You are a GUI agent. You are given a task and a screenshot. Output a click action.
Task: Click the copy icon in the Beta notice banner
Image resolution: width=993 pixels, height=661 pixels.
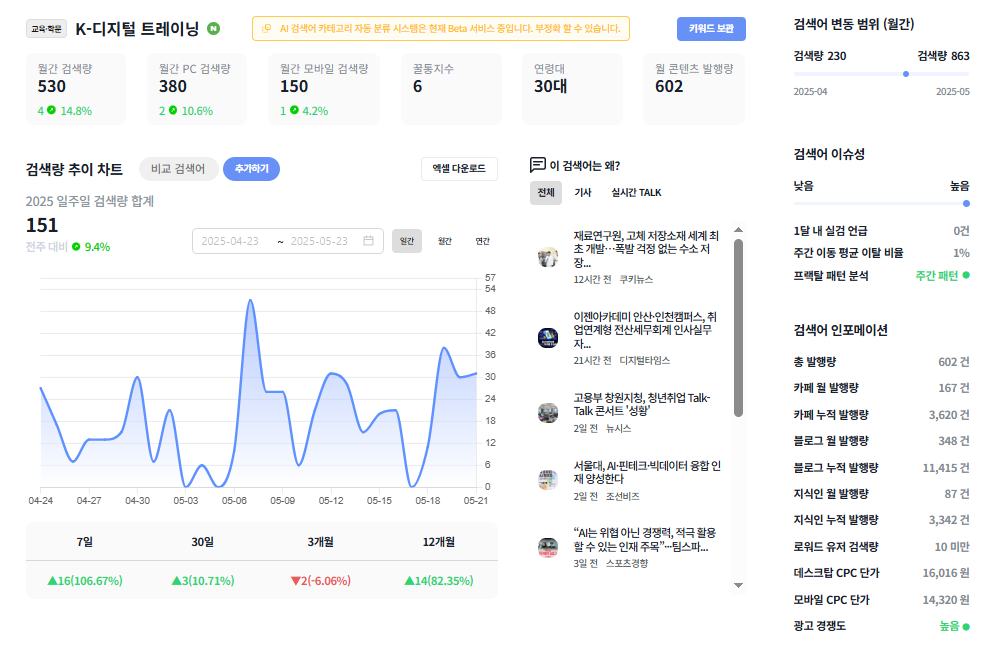267,28
